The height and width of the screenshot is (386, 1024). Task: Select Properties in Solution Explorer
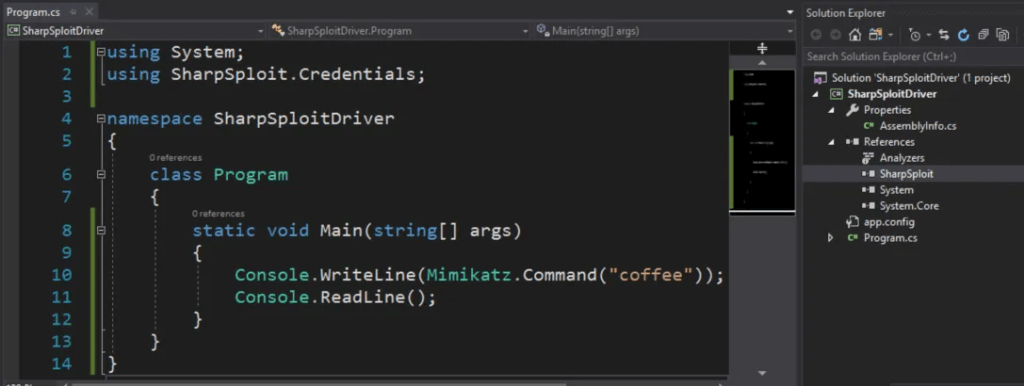coord(887,110)
